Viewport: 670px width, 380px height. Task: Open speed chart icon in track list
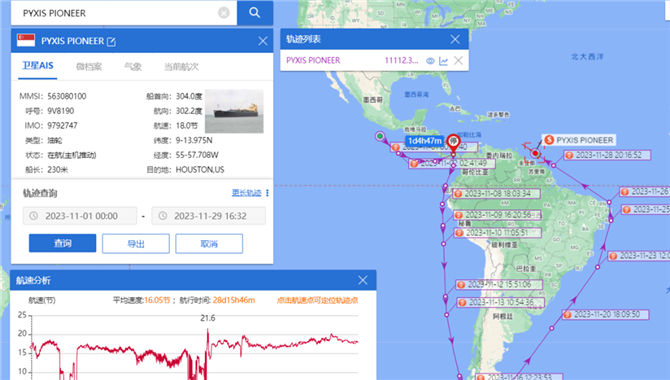tap(444, 61)
